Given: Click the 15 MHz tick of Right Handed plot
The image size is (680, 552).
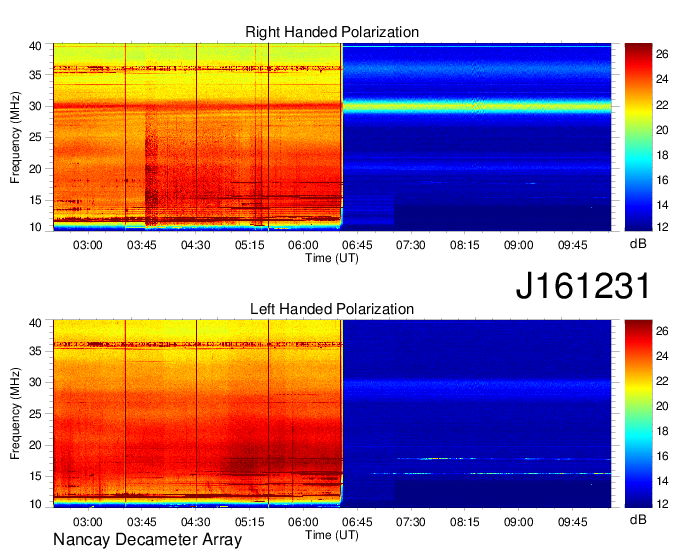Looking at the screenshot, I should (x=35, y=200).
